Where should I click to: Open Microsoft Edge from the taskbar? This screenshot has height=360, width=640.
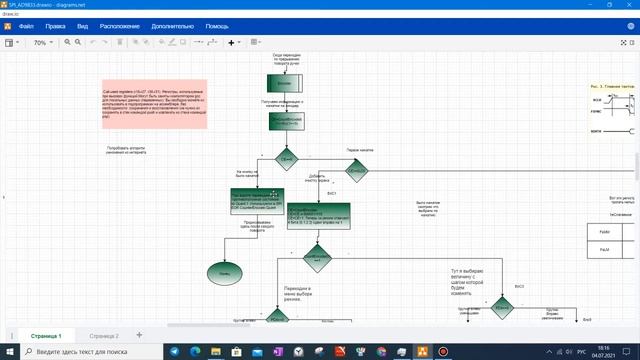(196, 351)
